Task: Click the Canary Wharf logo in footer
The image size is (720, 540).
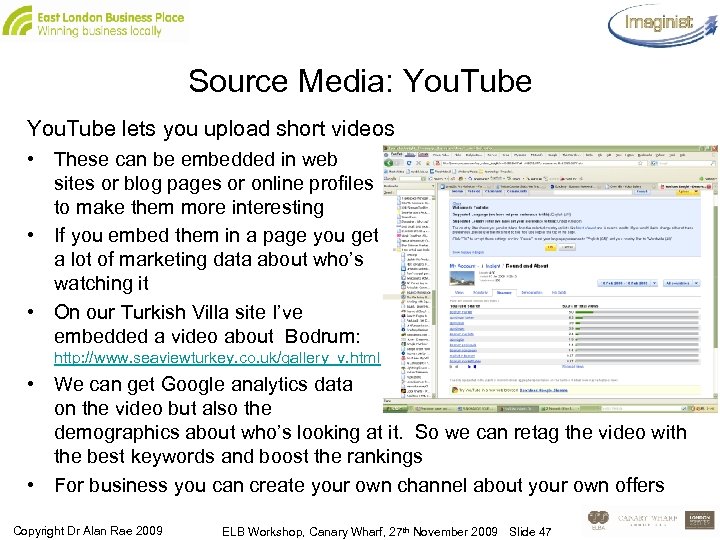Action: tap(648, 520)
